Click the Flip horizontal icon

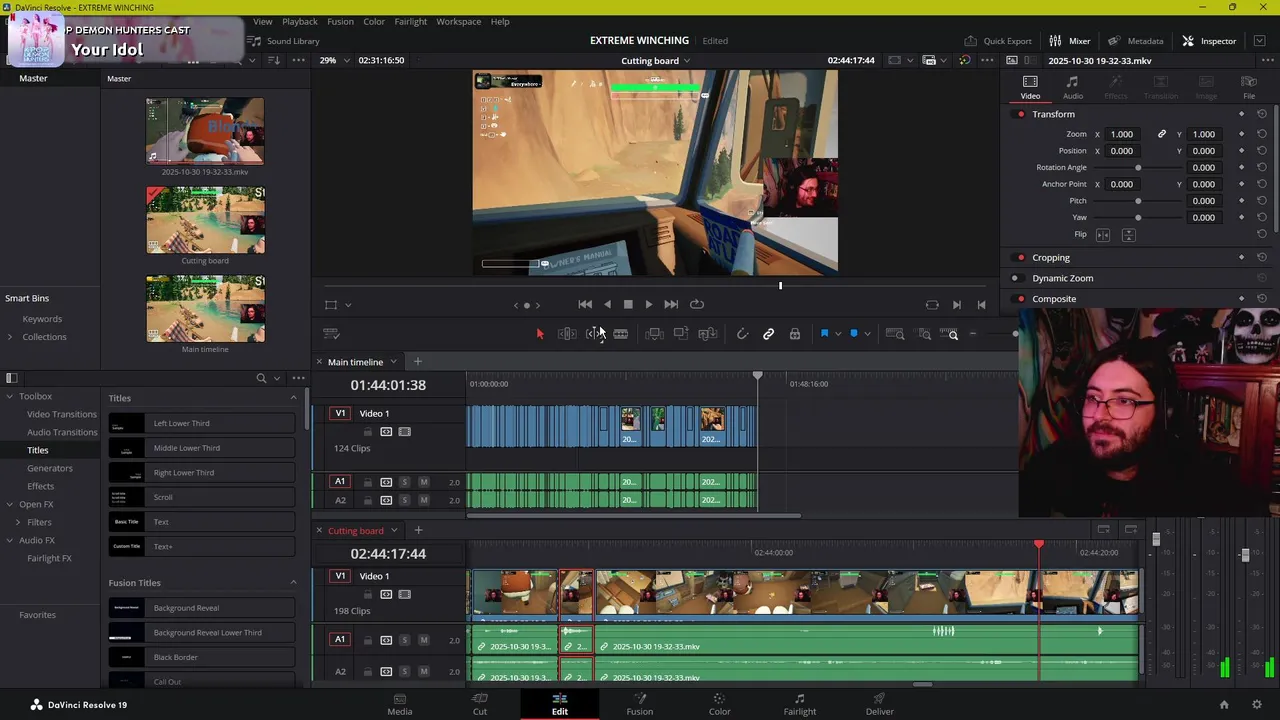point(1103,234)
